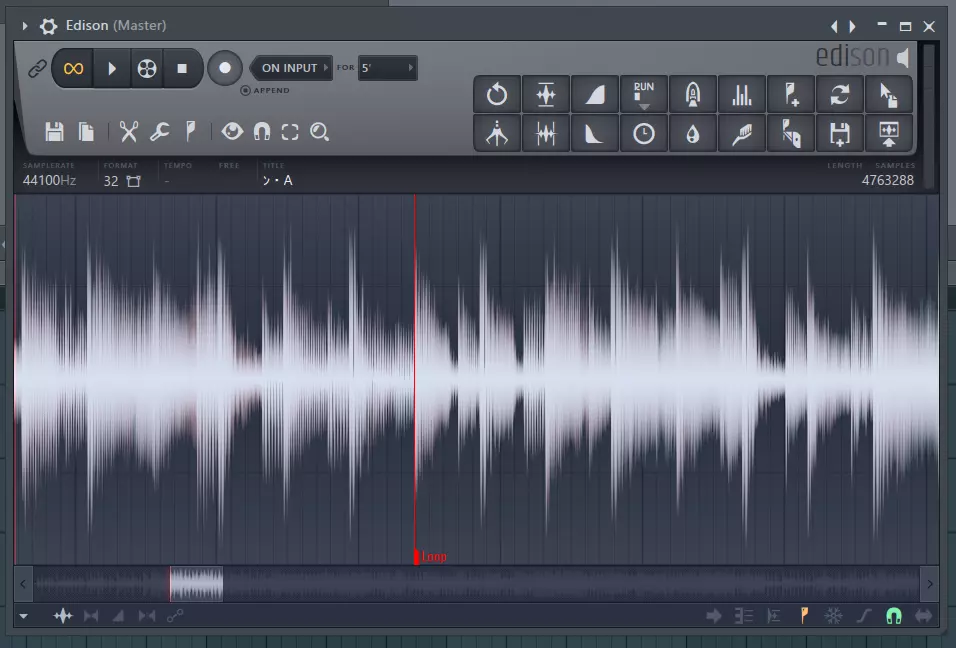Image resolution: width=956 pixels, height=648 pixels.
Task: Toggle the bottom bar list-lines icon
Action: pyautogui.click(x=744, y=616)
